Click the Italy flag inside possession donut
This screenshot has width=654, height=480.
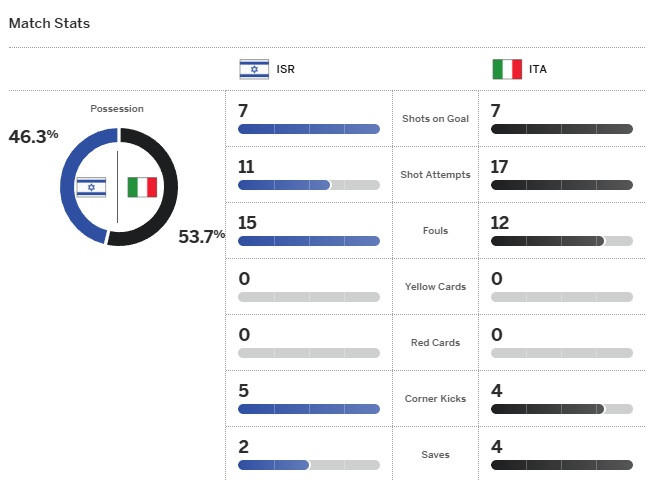[142, 187]
